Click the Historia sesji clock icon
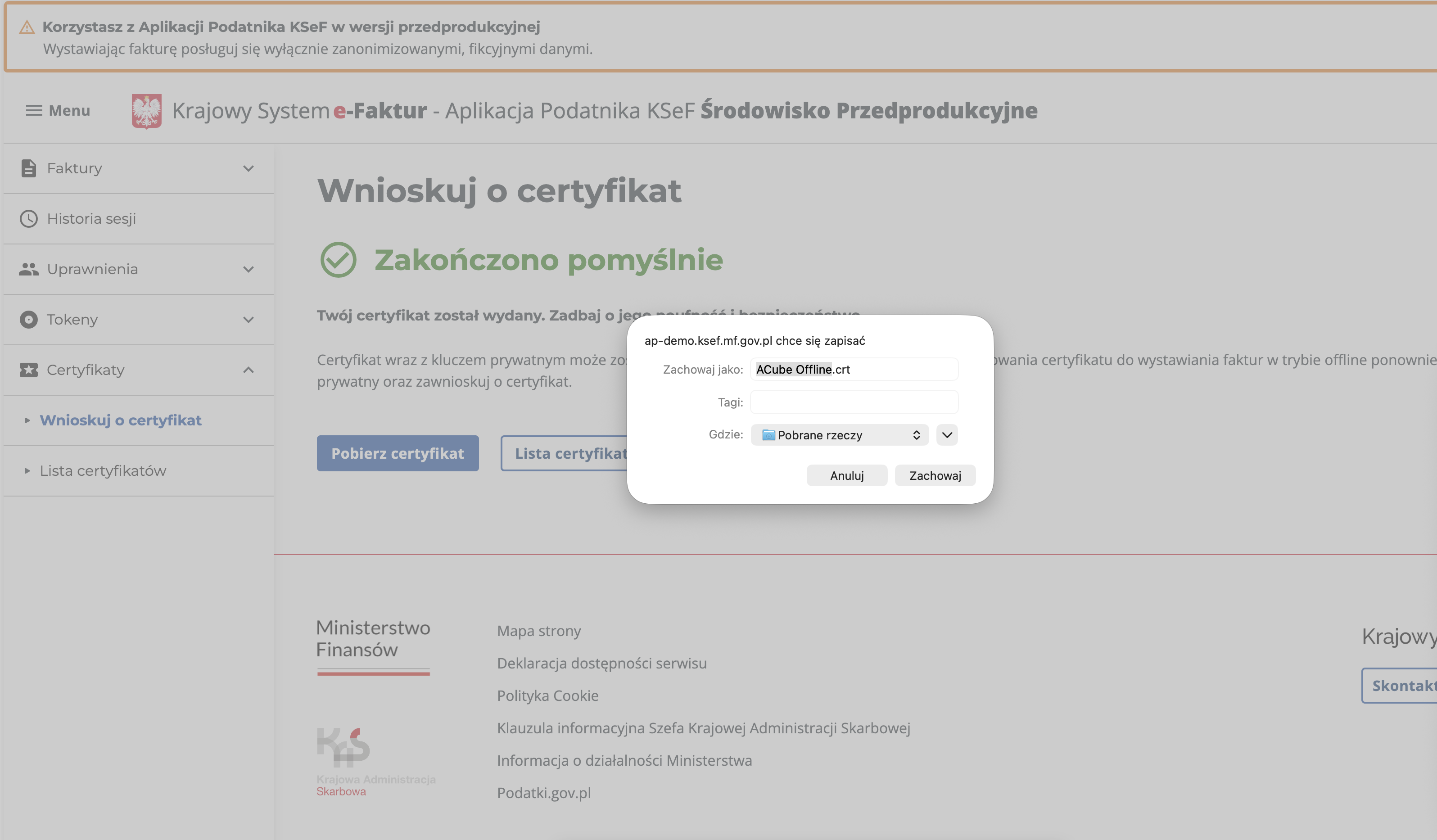The height and width of the screenshot is (840, 1437). [28, 219]
